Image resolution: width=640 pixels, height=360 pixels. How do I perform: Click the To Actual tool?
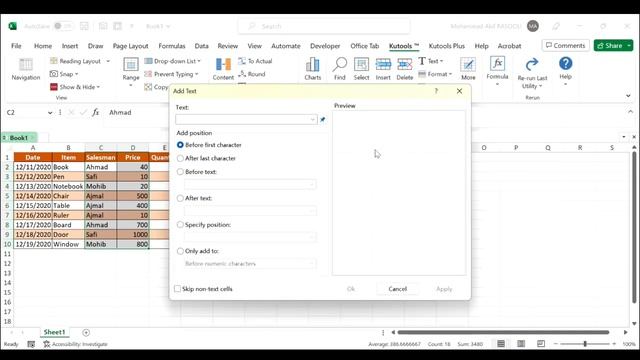[x=256, y=61]
